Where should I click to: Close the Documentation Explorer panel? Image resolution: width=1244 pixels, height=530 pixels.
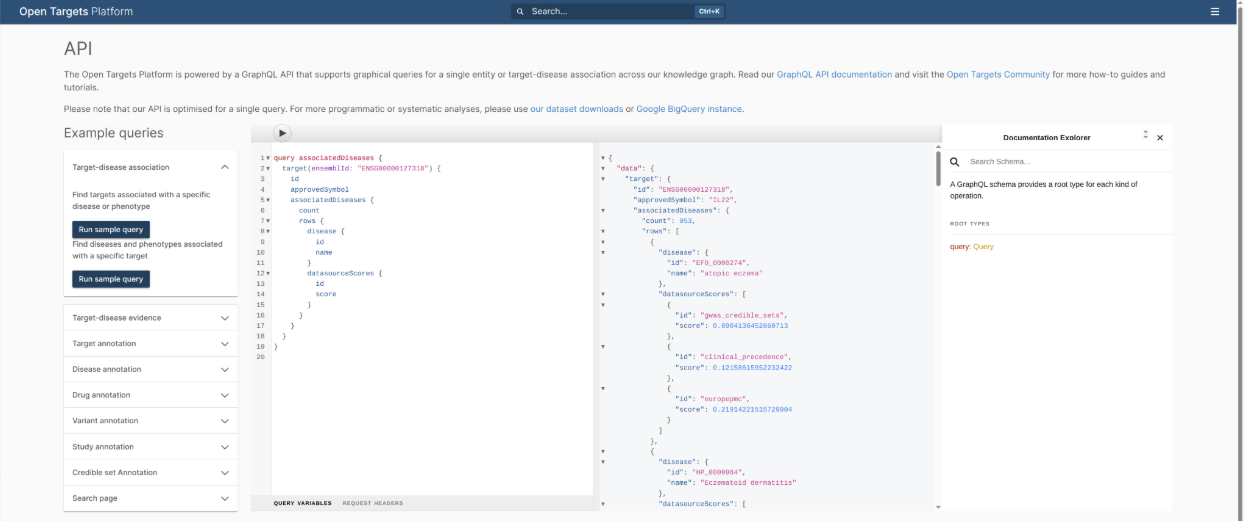1160,138
